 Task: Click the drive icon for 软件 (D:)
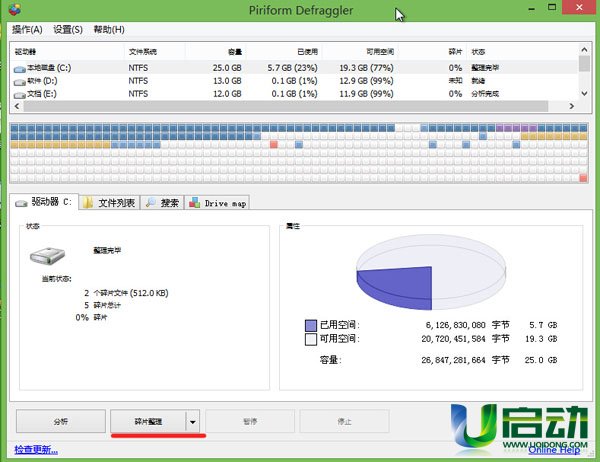click(19, 82)
